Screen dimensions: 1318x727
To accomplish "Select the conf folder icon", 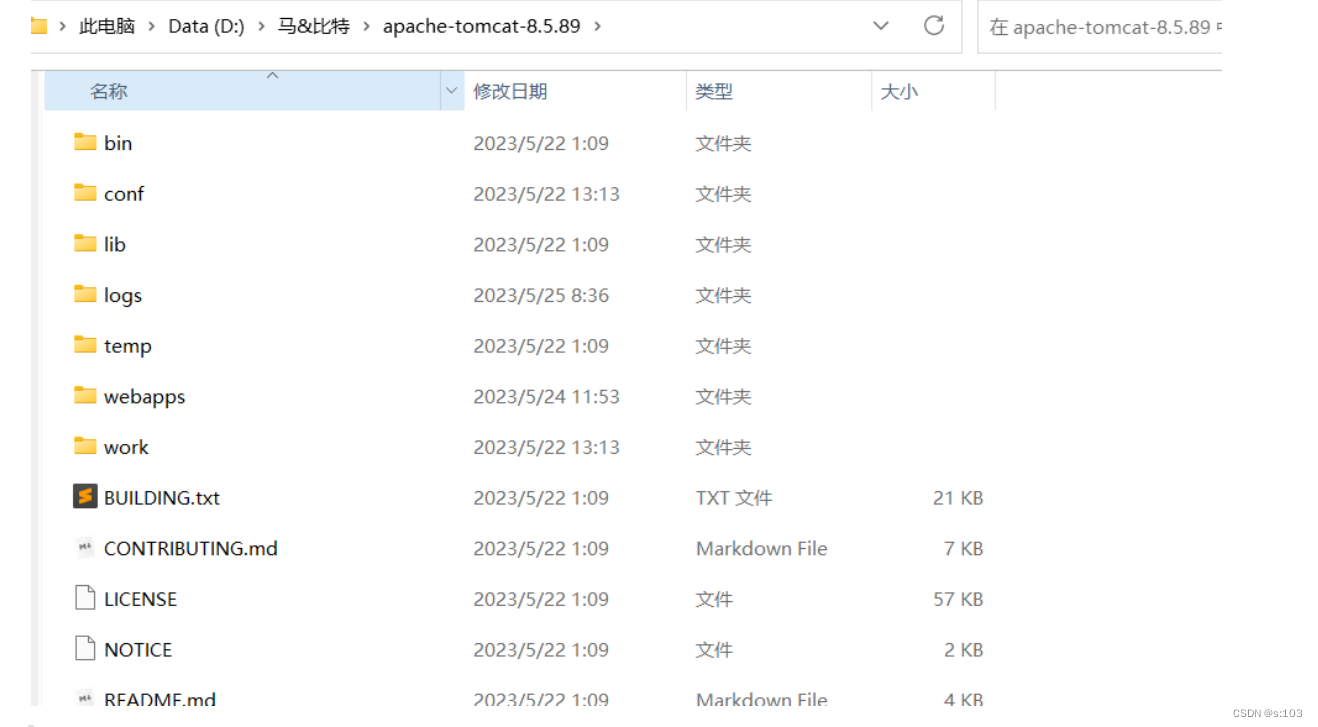I will [85, 193].
